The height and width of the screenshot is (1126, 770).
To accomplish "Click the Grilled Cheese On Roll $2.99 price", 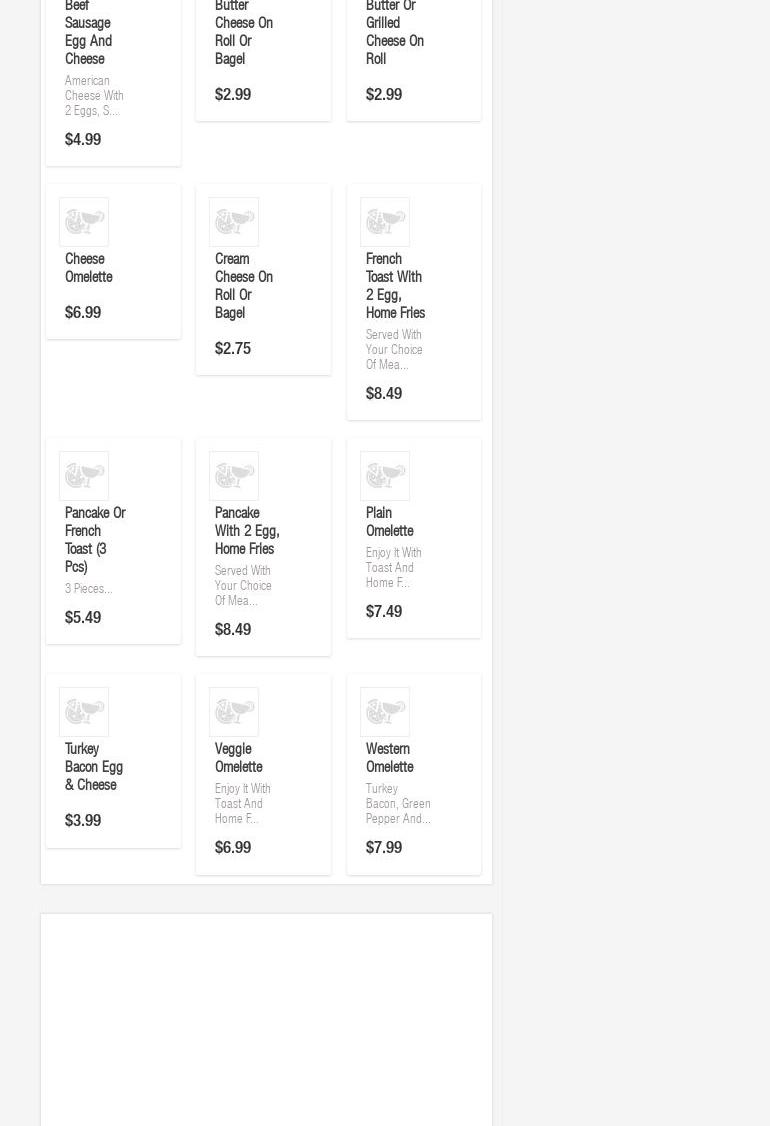I will coord(384,95).
